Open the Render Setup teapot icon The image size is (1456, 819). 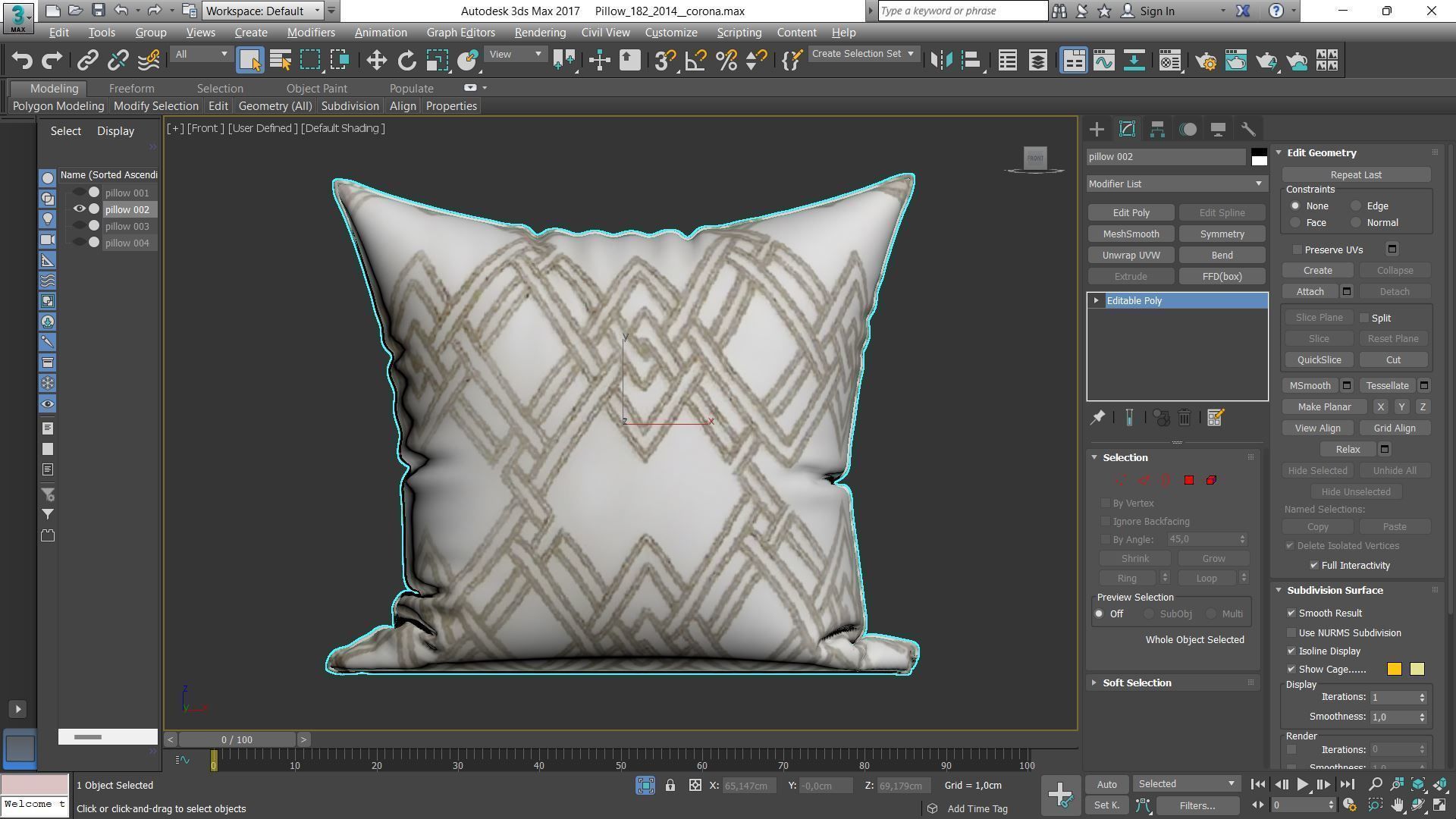(x=1206, y=60)
